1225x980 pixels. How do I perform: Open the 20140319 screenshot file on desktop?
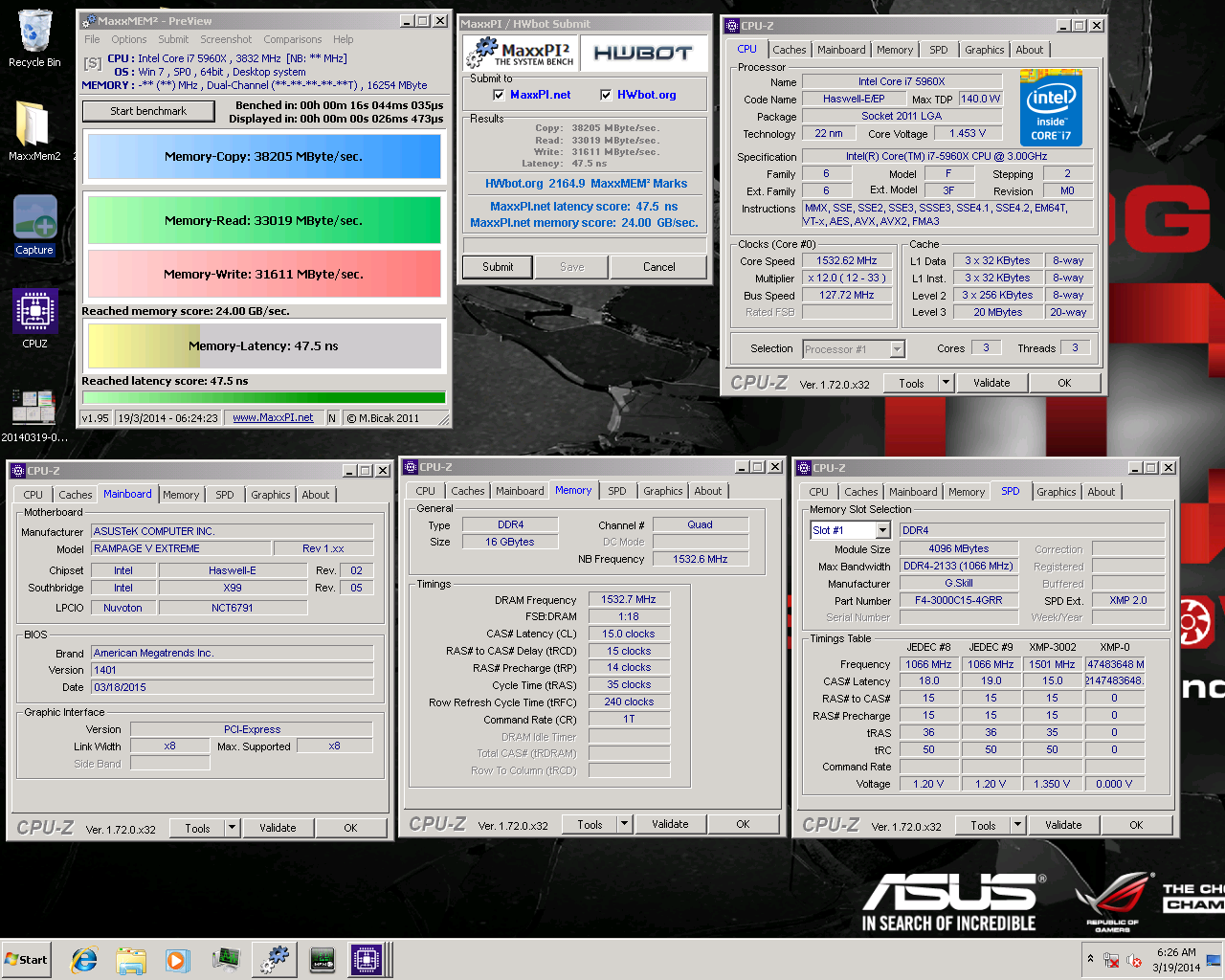34,414
